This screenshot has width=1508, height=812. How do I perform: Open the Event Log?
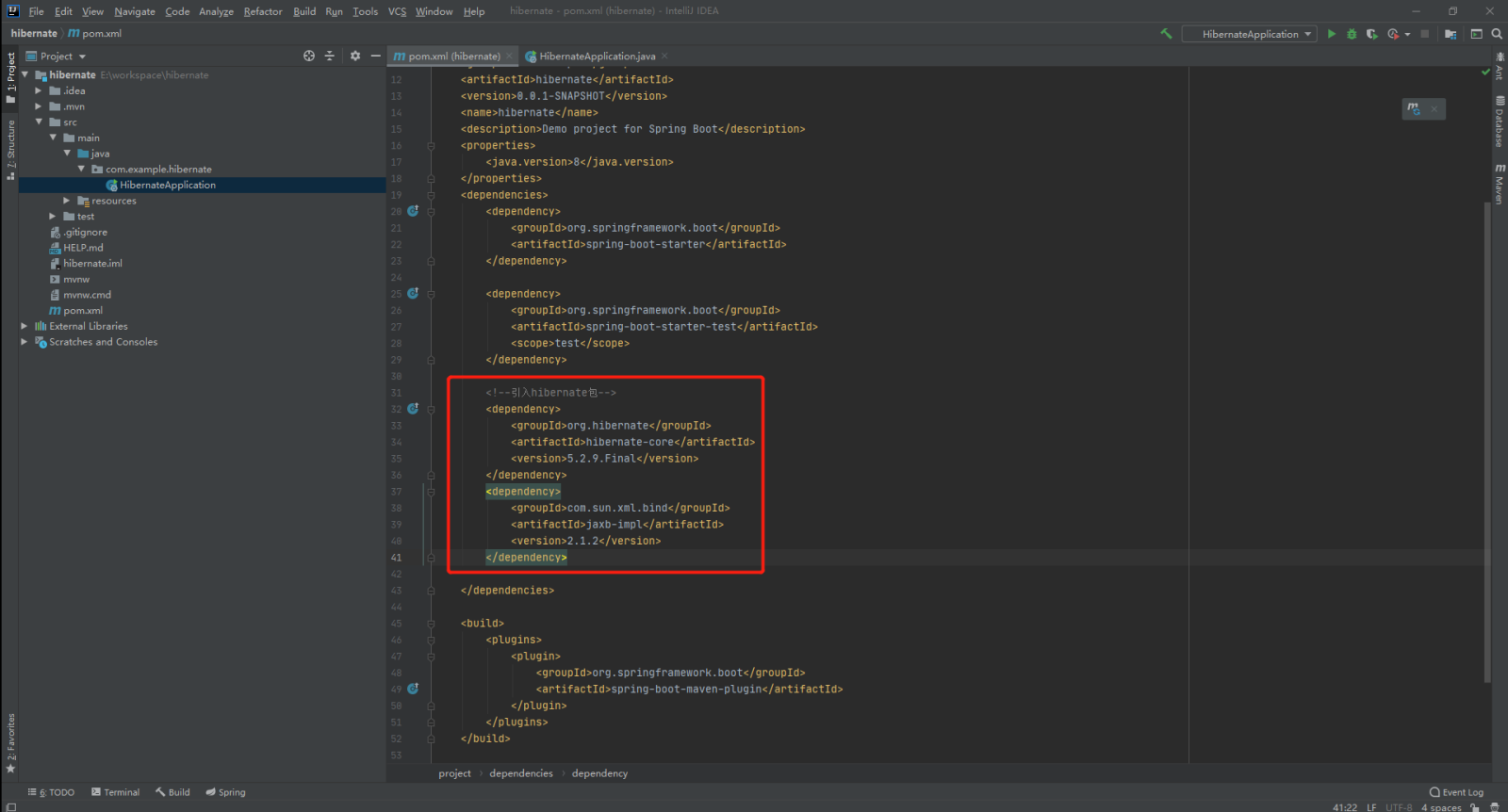click(x=1456, y=792)
